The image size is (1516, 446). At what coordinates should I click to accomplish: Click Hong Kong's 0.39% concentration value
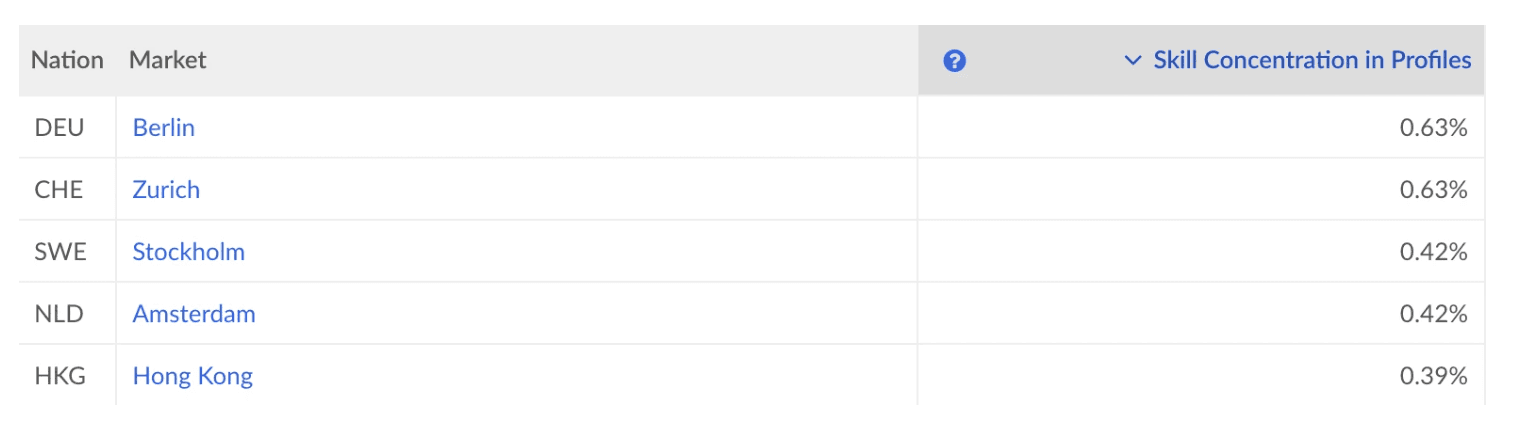click(x=1433, y=376)
